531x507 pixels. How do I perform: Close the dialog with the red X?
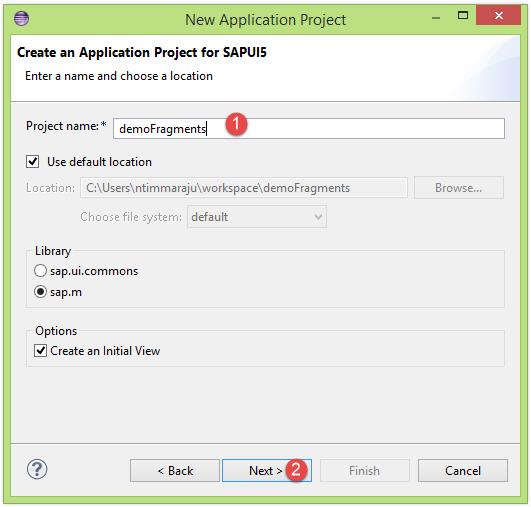tap(498, 15)
